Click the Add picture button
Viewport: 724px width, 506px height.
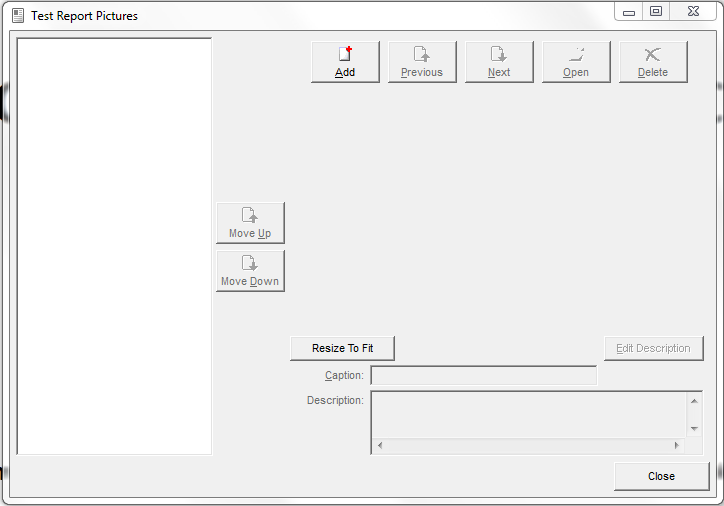345,62
